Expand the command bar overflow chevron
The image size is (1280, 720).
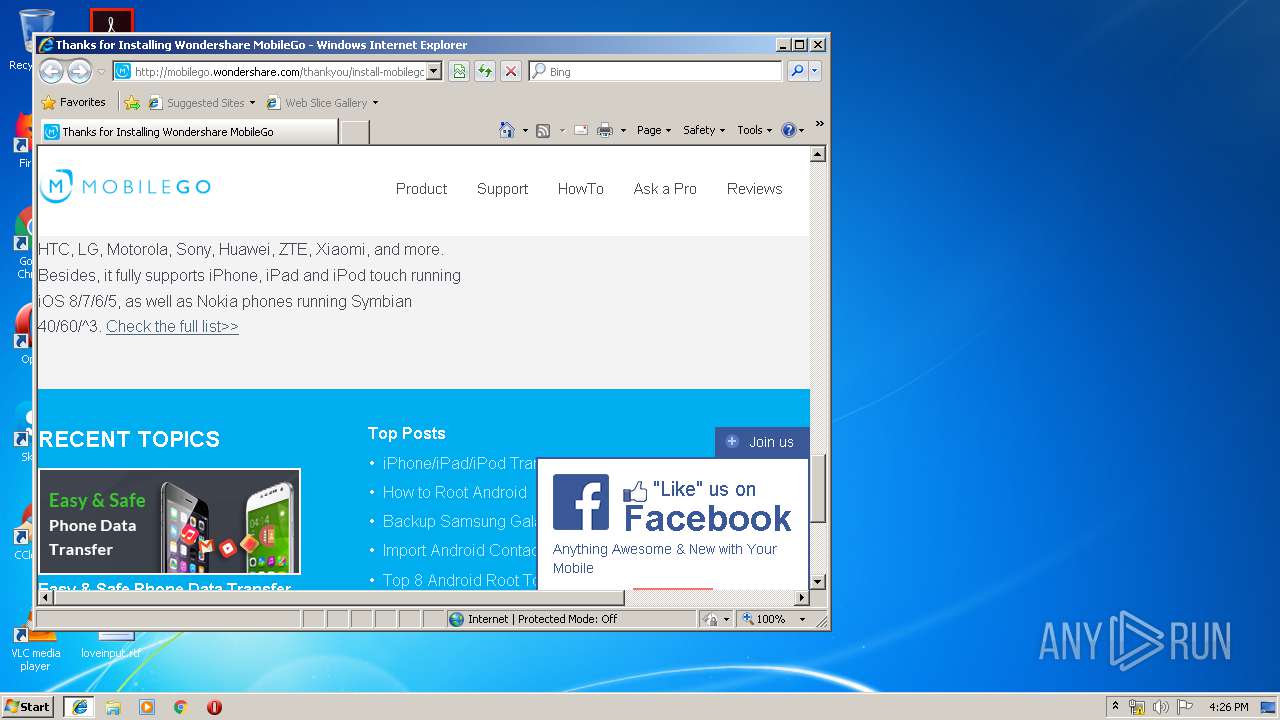pos(819,124)
